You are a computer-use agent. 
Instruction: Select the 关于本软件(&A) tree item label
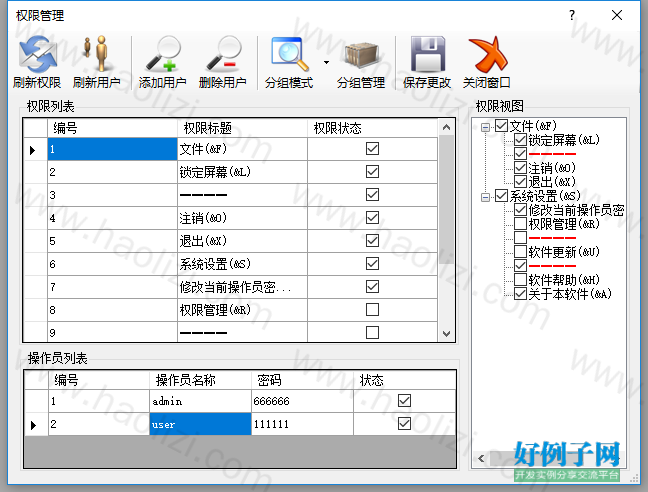[x=570, y=294]
